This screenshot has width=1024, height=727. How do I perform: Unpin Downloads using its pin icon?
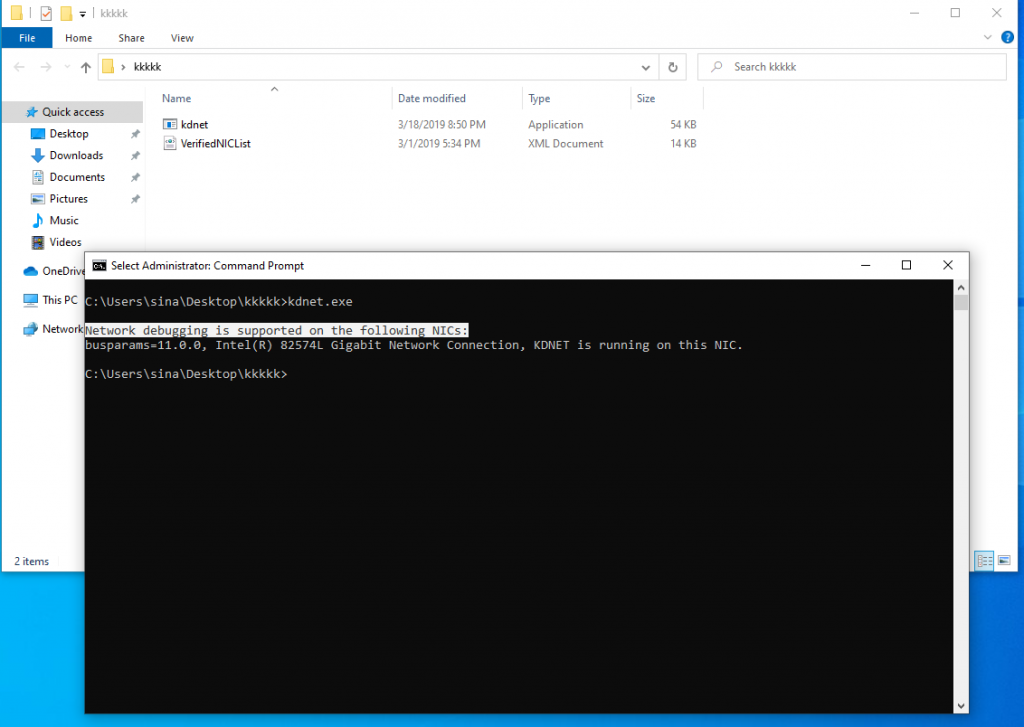pos(135,155)
